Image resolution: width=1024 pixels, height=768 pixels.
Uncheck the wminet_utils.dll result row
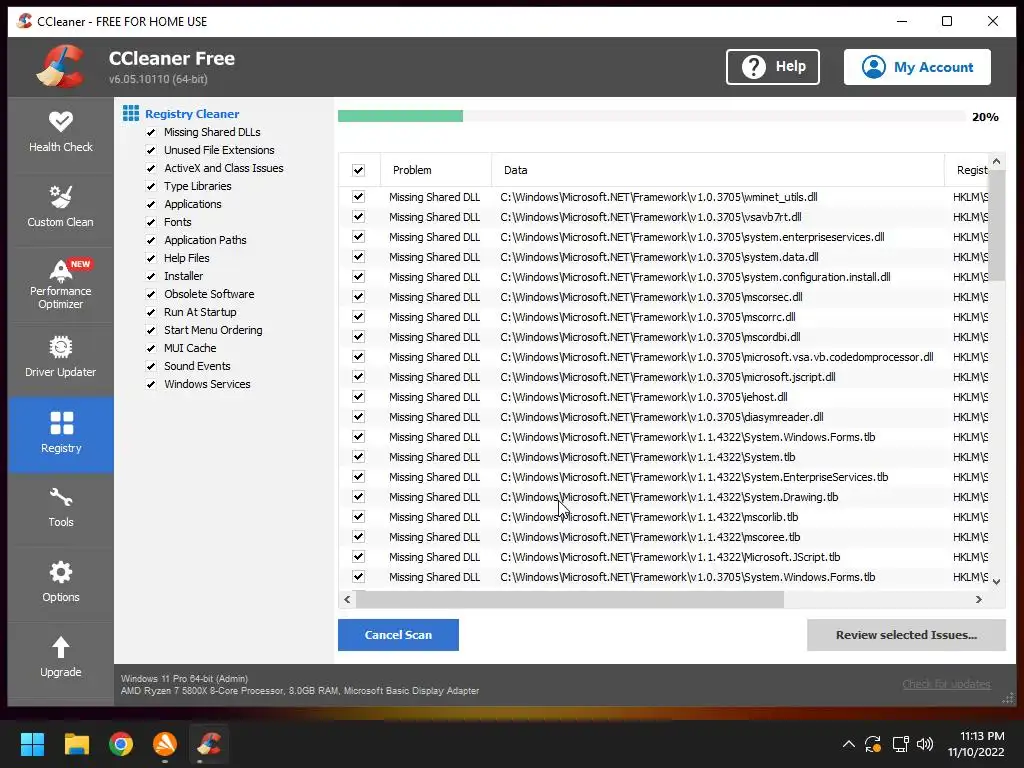click(x=359, y=197)
